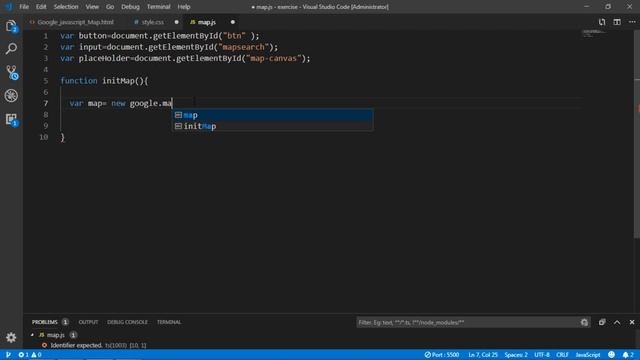Change language mode via JavaScript status item
The height and width of the screenshot is (360, 640).
click(588, 355)
